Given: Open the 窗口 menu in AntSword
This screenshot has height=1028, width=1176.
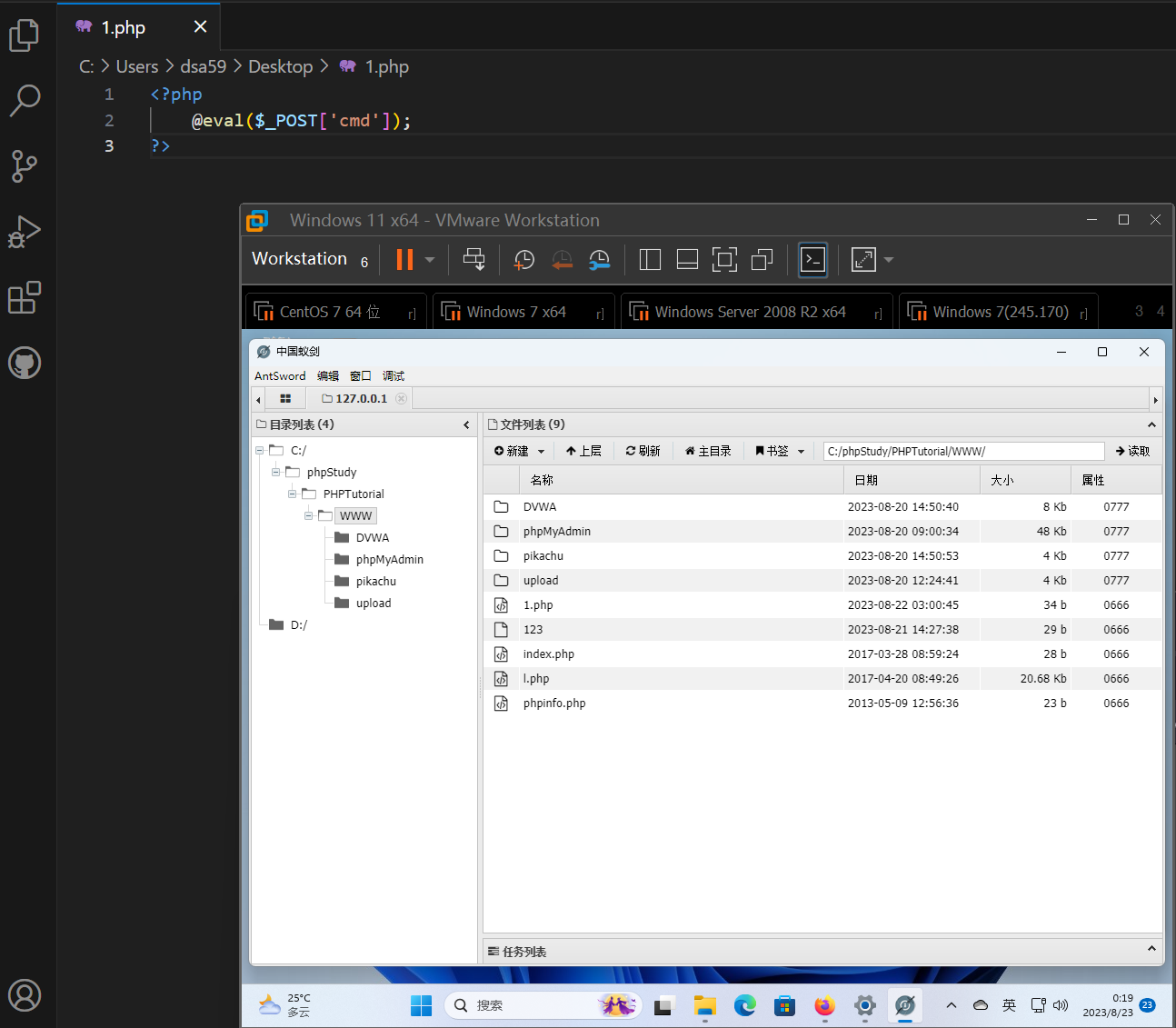Looking at the screenshot, I should 361,375.
